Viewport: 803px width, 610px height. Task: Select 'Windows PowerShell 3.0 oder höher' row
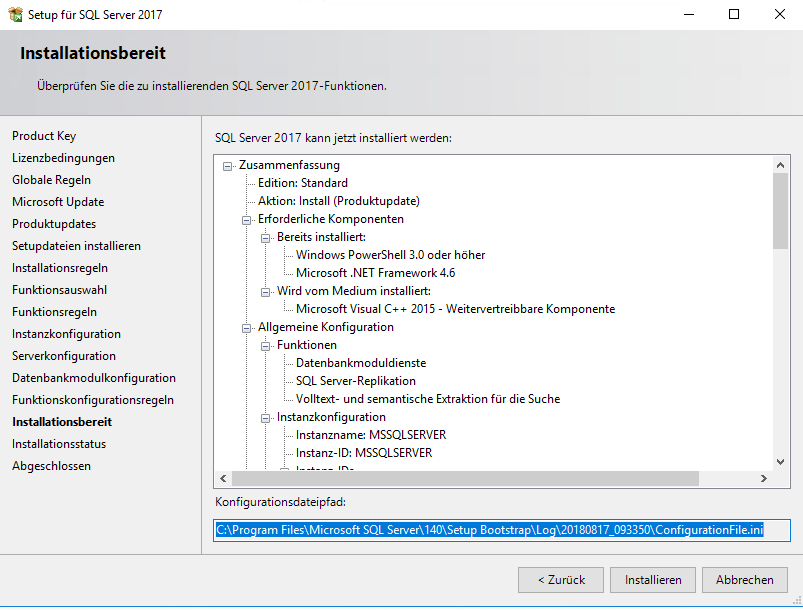pyautogui.click(x=390, y=255)
